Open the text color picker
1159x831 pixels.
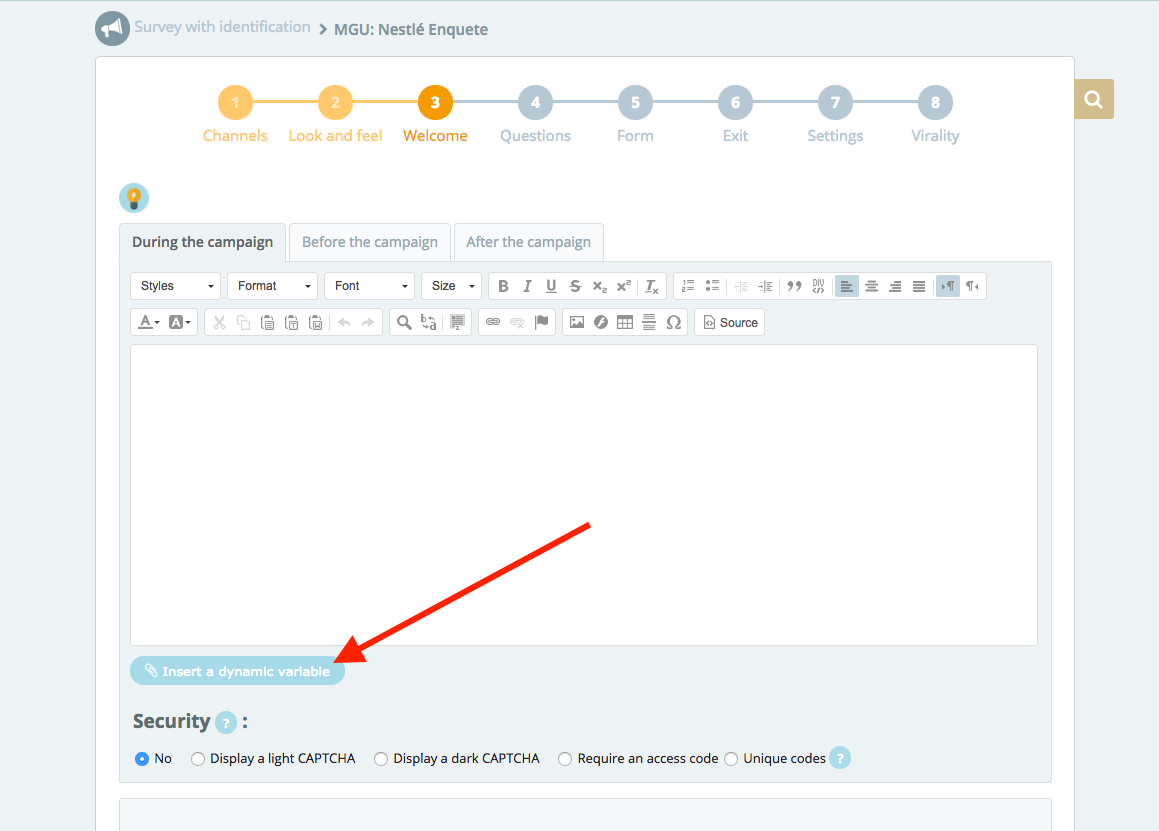pos(147,322)
